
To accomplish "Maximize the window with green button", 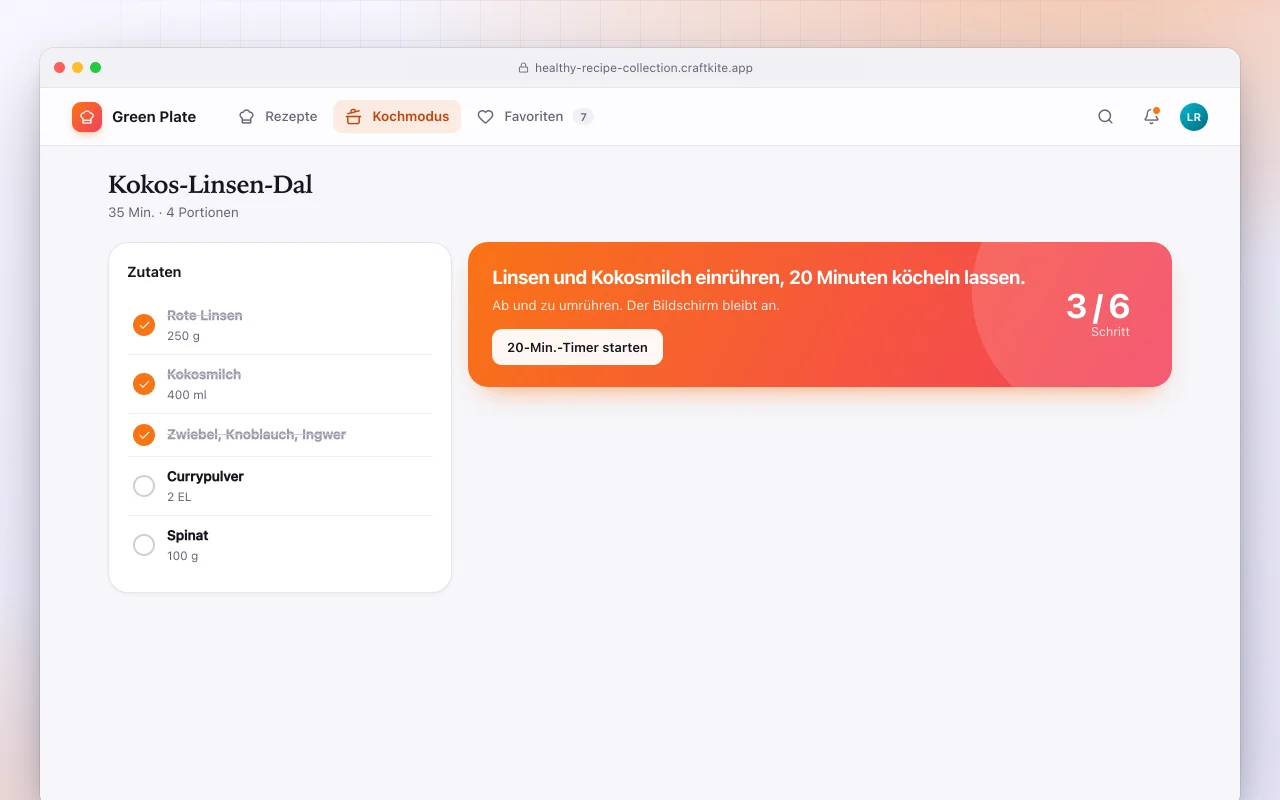I will pos(96,68).
